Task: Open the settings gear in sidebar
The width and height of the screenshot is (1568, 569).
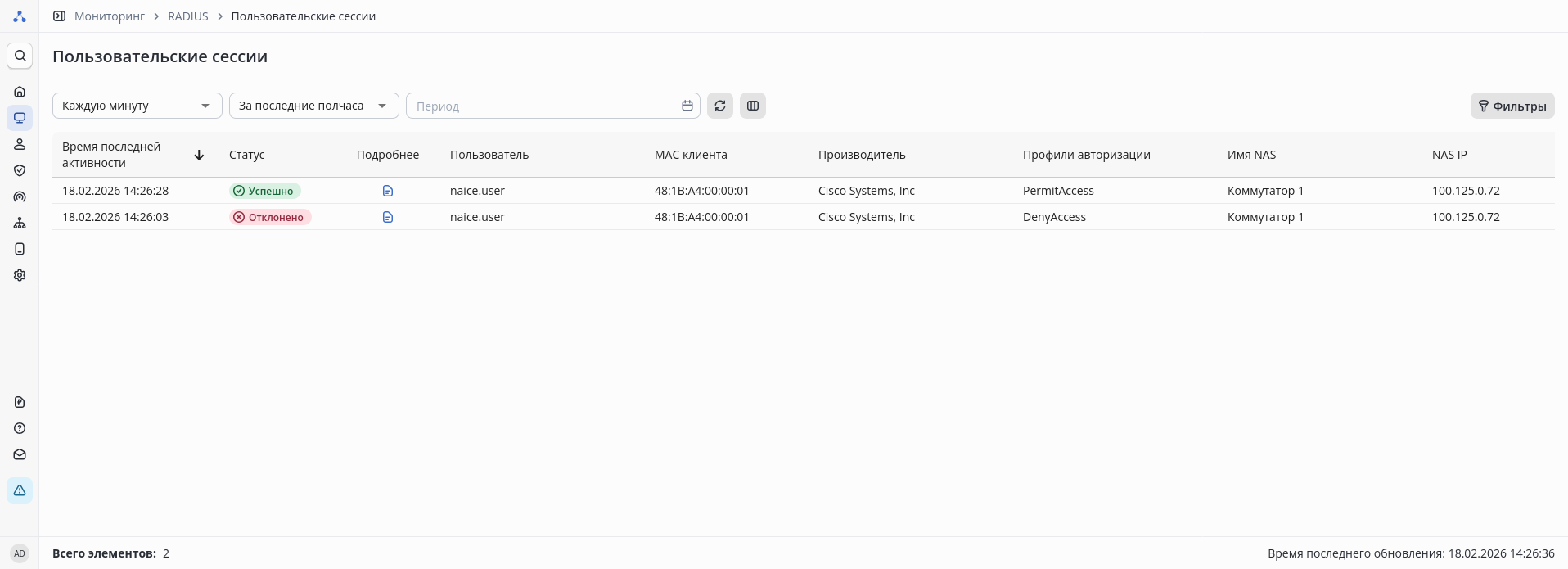Action: 20,275
